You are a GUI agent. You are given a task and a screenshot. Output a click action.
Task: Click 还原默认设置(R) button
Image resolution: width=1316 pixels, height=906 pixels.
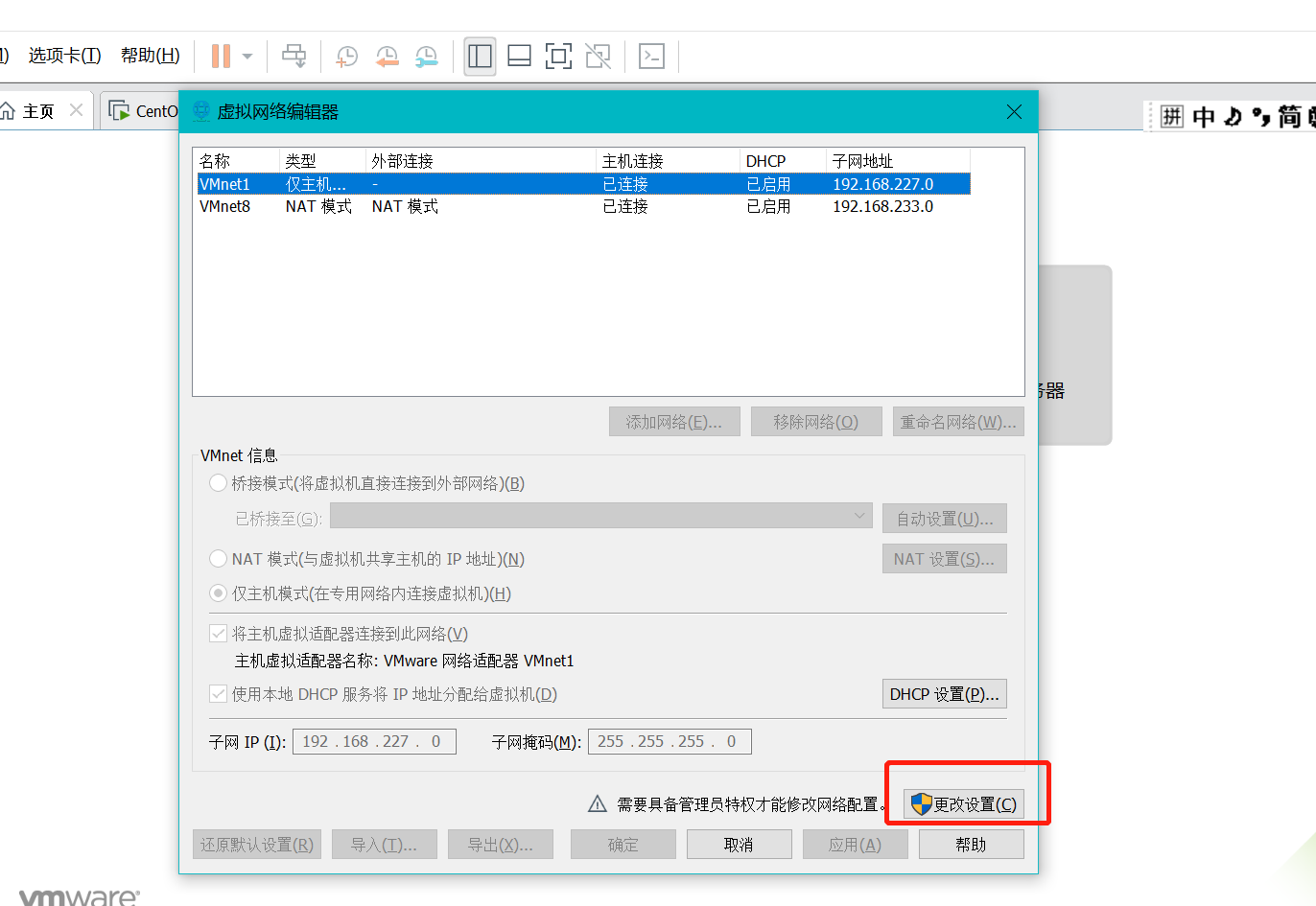pos(257,845)
